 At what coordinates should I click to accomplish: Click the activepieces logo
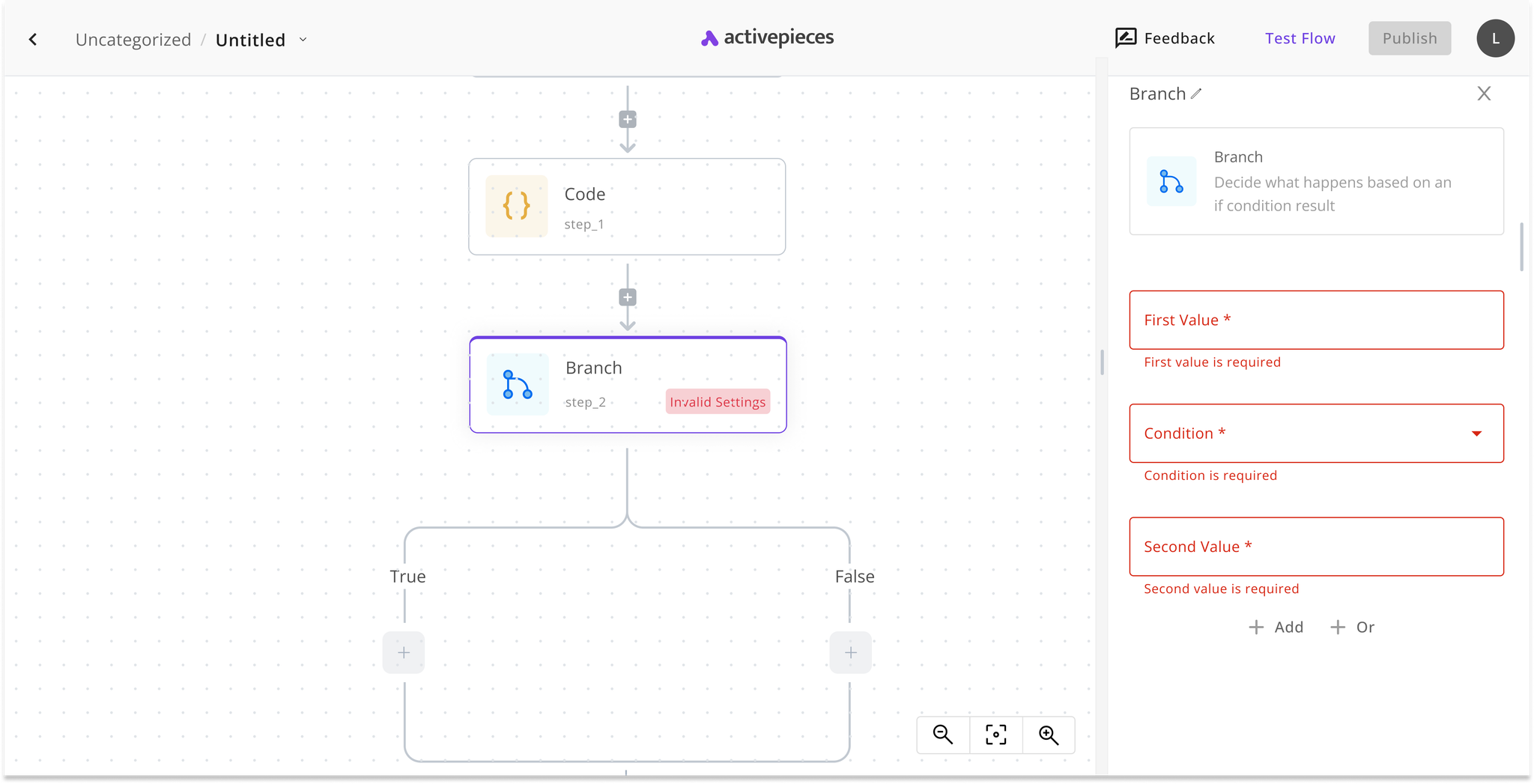pos(767,37)
